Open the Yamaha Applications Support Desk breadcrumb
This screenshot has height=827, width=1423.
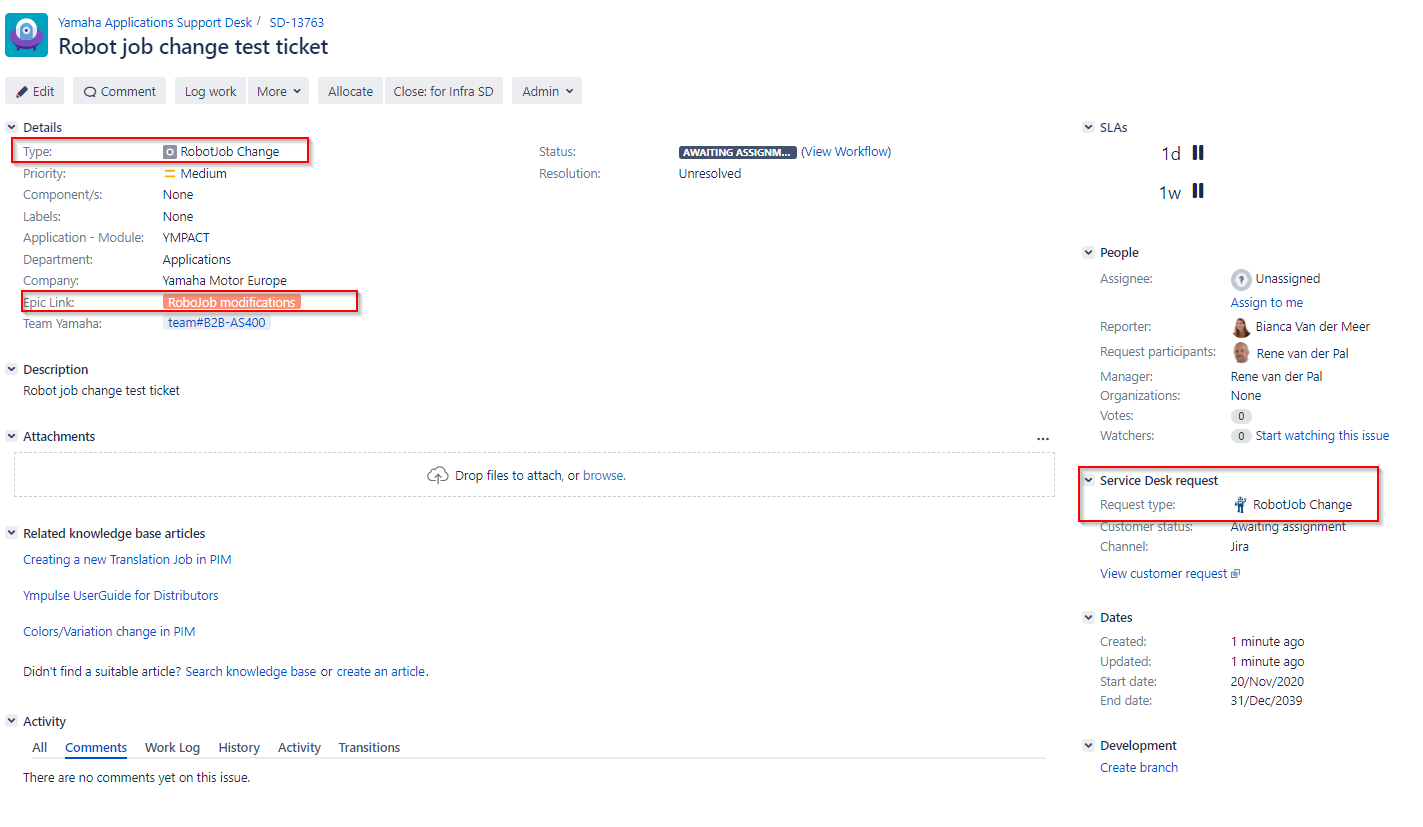(155, 22)
